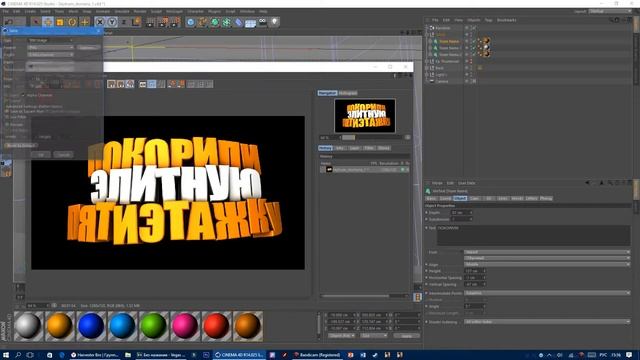Viewport: 640px width, 360px height.
Task: Open the Font family dropdown
Action: (547, 252)
